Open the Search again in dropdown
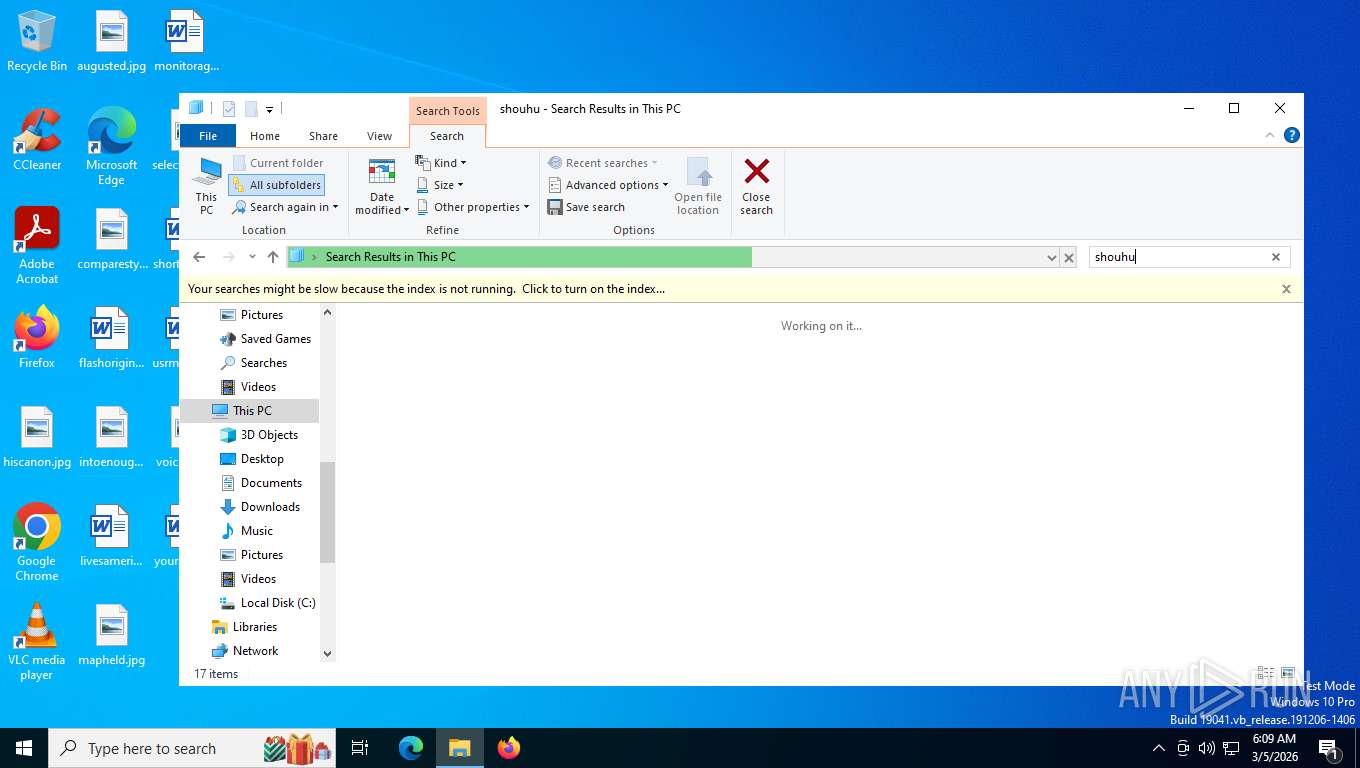The width and height of the screenshot is (1360, 768). [285, 207]
